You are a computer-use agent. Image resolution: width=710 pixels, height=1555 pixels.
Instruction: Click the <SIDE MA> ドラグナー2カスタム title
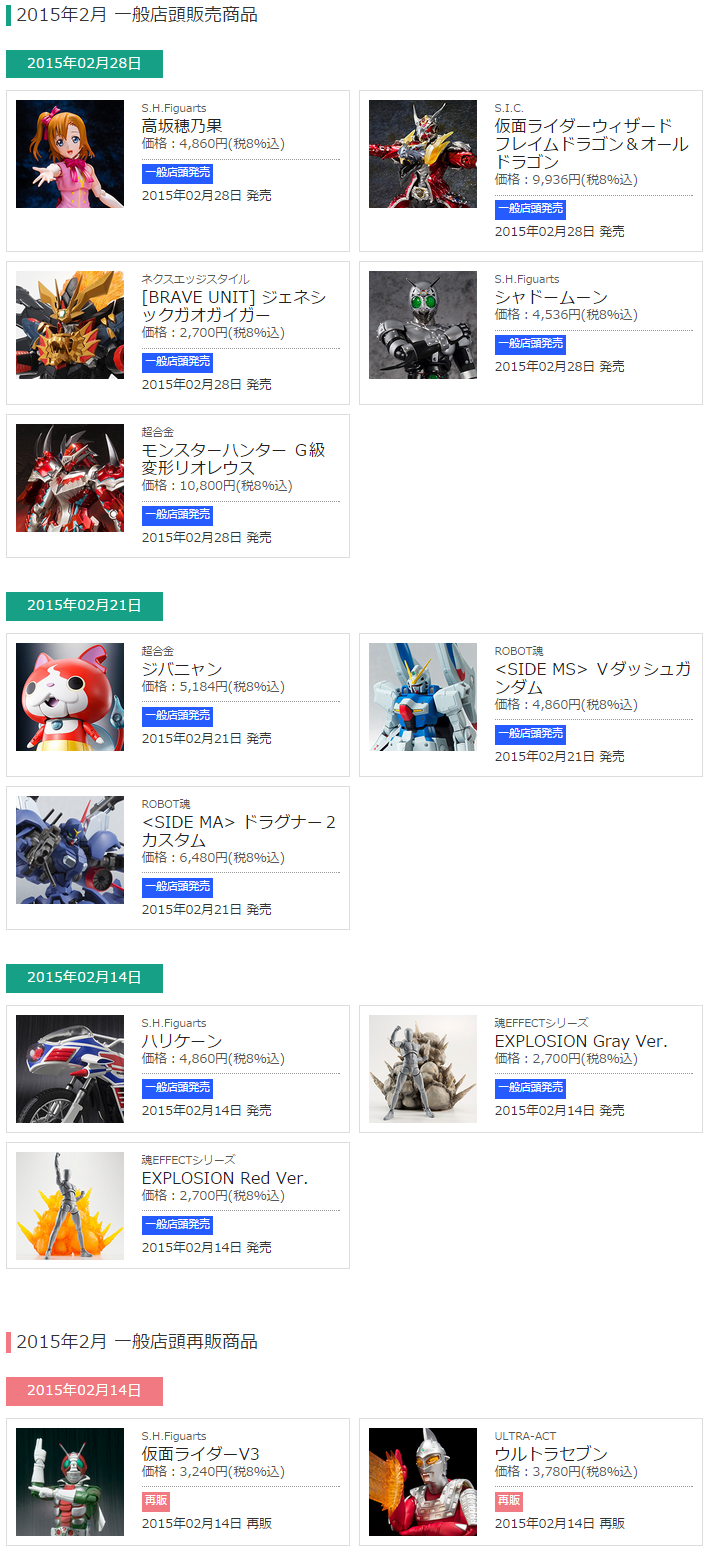pyautogui.click(x=239, y=831)
